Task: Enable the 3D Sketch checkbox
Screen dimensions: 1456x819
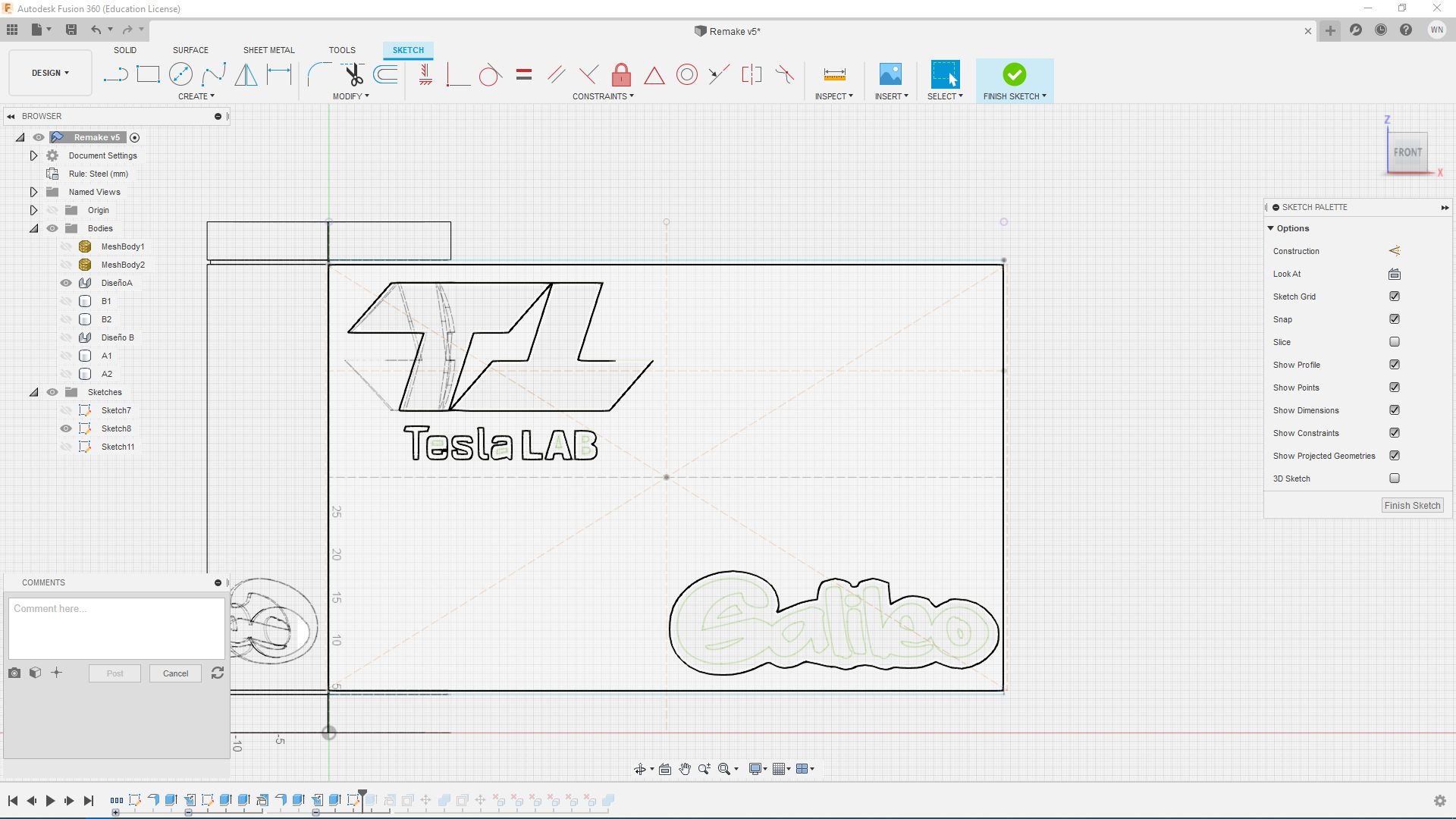Action: (x=1394, y=479)
